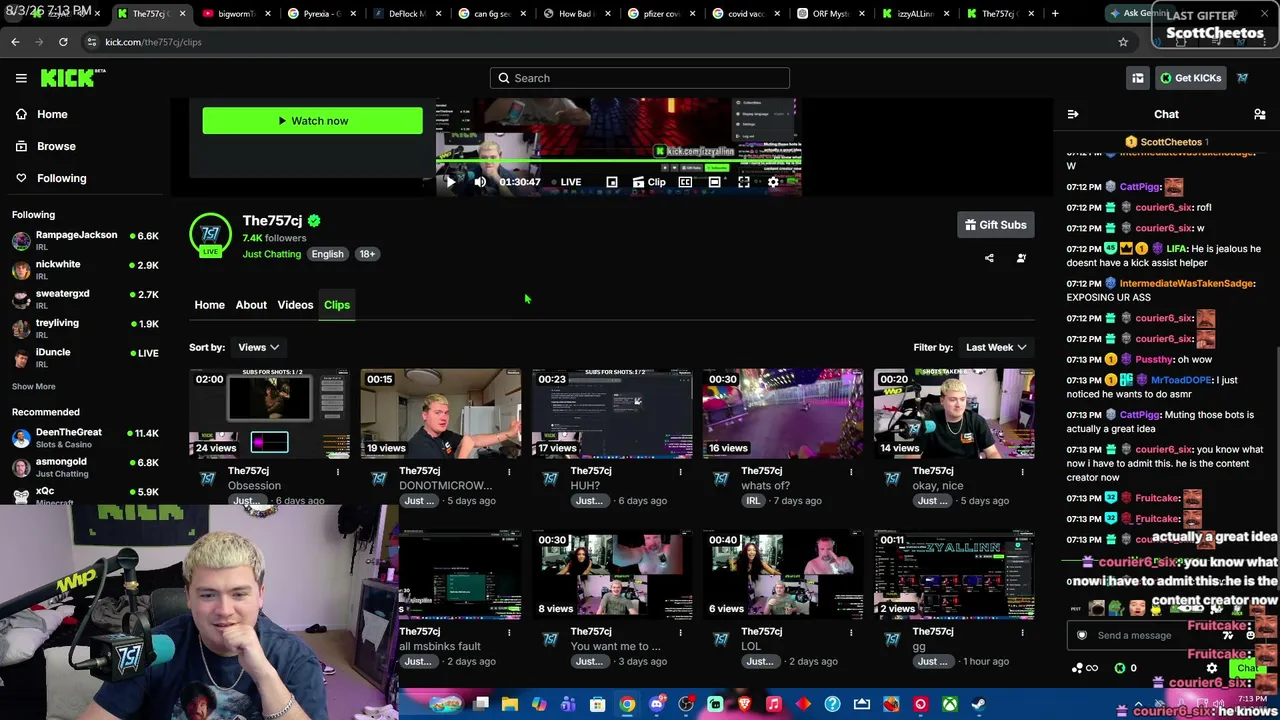Switch to the About channel tab

point(251,305)
